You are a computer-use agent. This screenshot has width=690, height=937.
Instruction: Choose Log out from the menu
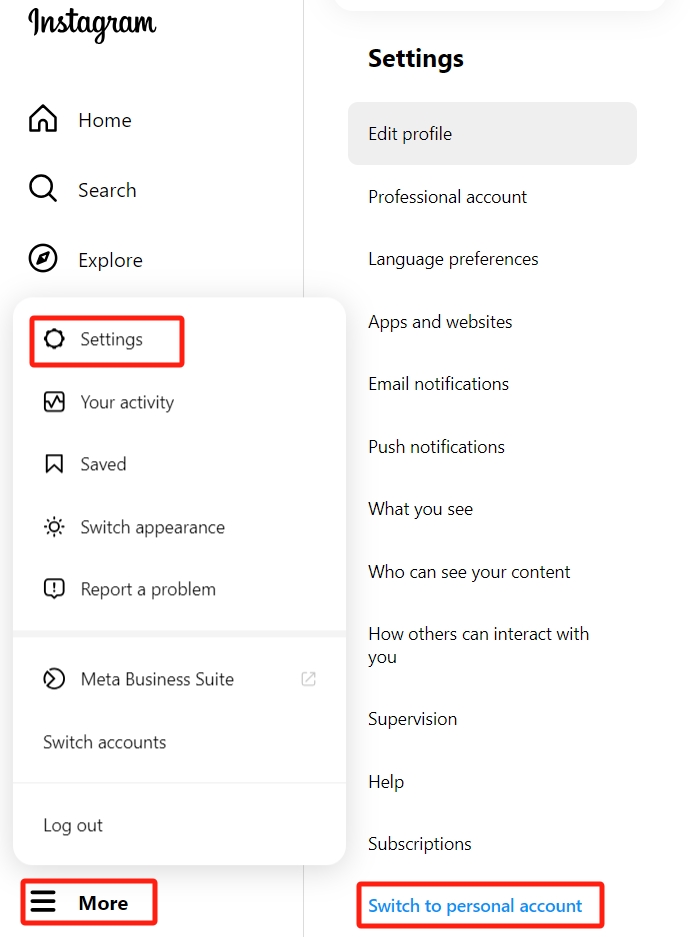point(73,825)
